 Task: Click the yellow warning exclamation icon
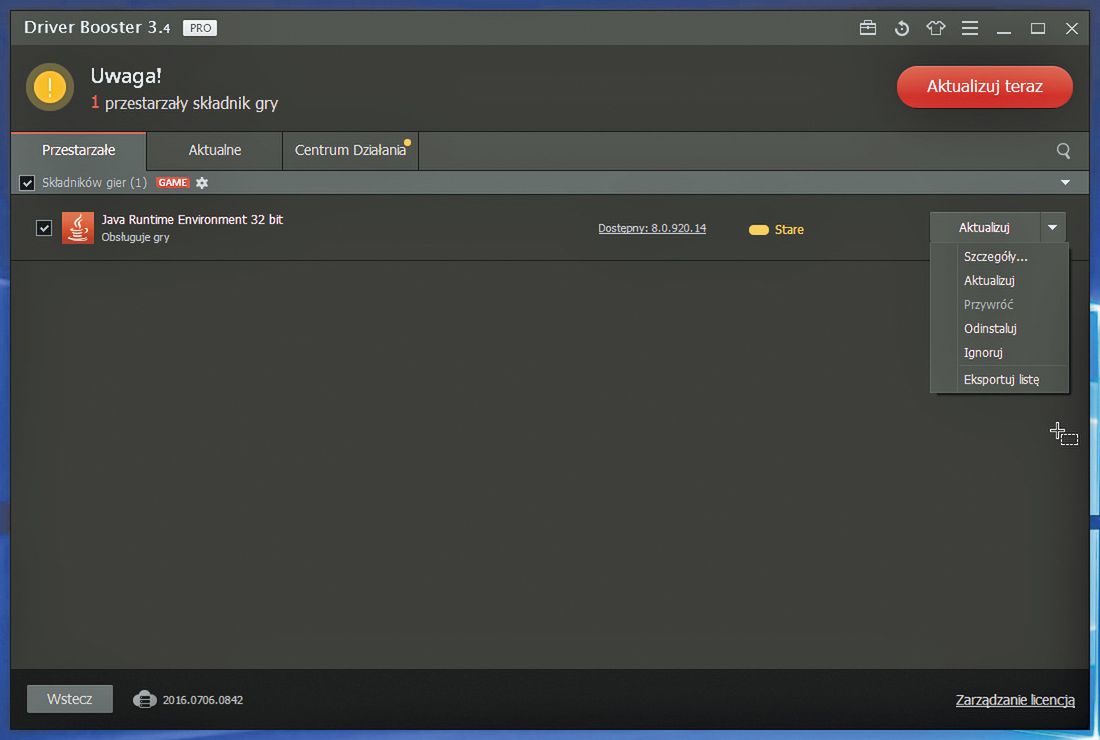(x=50, y=87)
